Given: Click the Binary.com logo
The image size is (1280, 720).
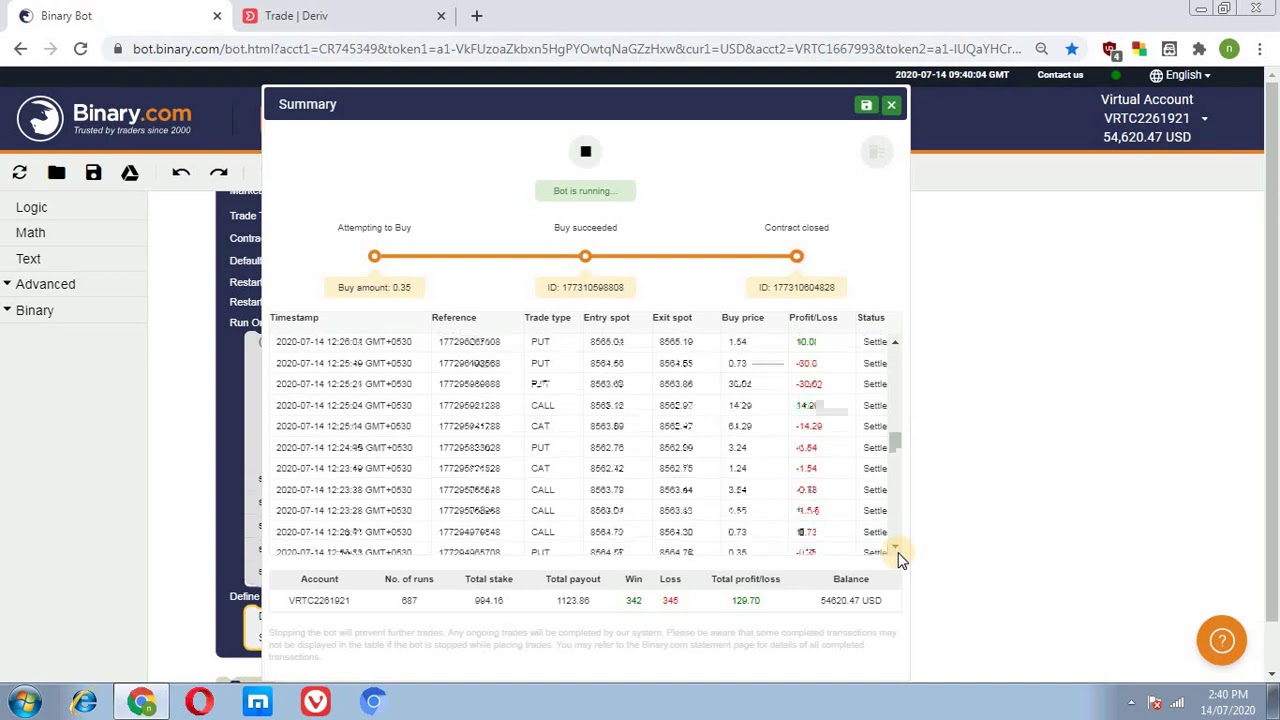Looking at the screenshot, I should 104,119.
